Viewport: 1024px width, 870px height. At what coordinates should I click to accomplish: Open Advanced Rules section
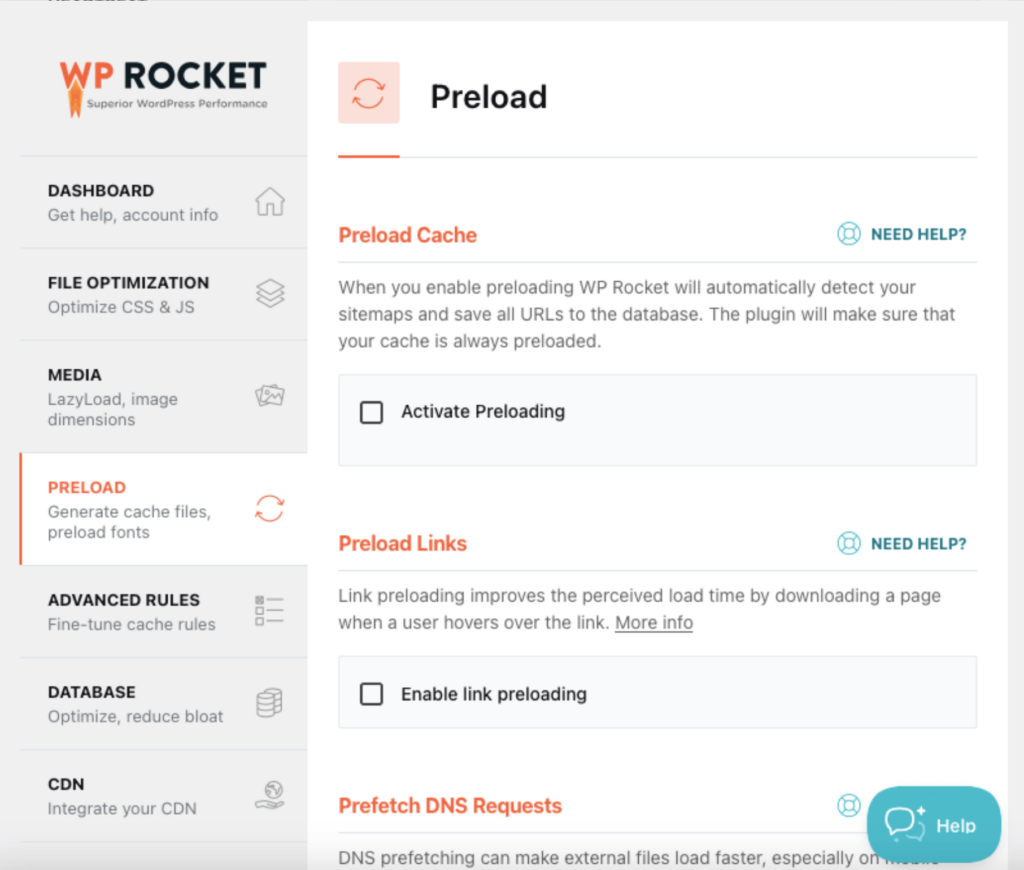click(x=164, y=612)
